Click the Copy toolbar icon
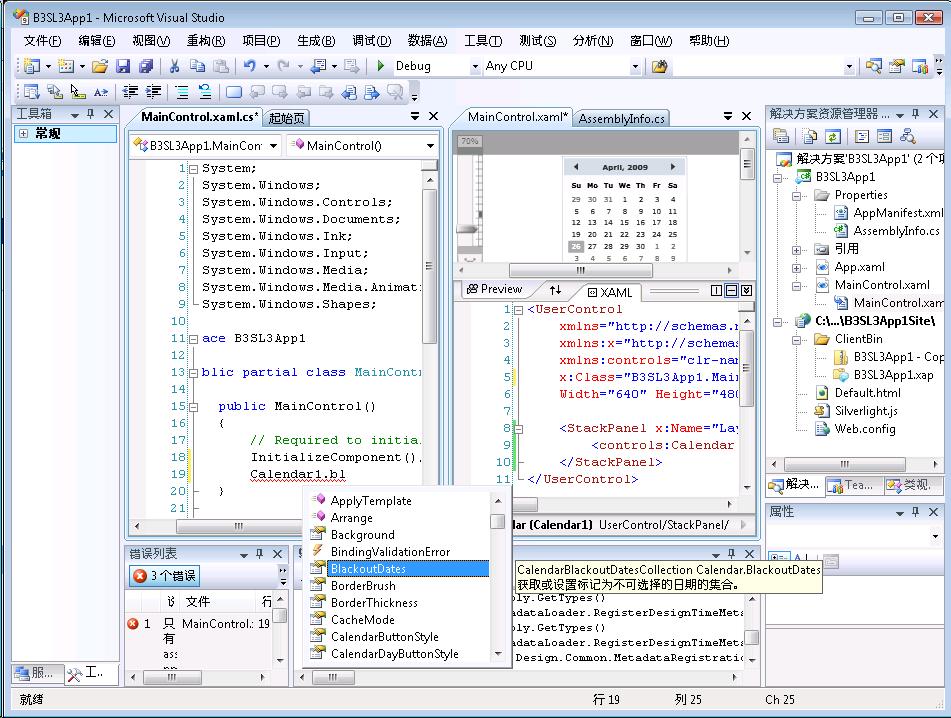Viewport: 951px width, 718px height. pyautogui.click(x=198, y=66)
